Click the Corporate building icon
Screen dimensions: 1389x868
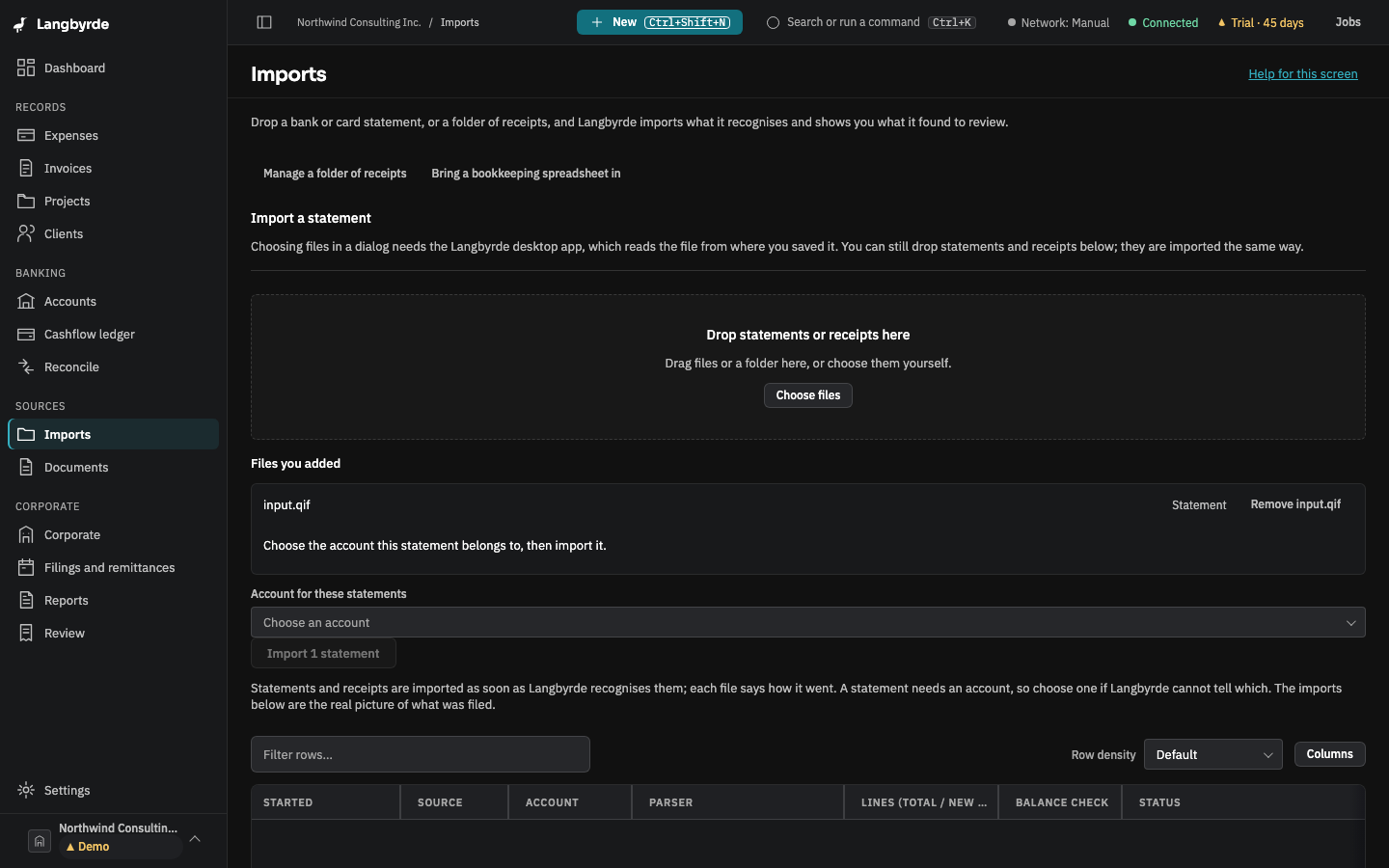click(x=26, y=534)
